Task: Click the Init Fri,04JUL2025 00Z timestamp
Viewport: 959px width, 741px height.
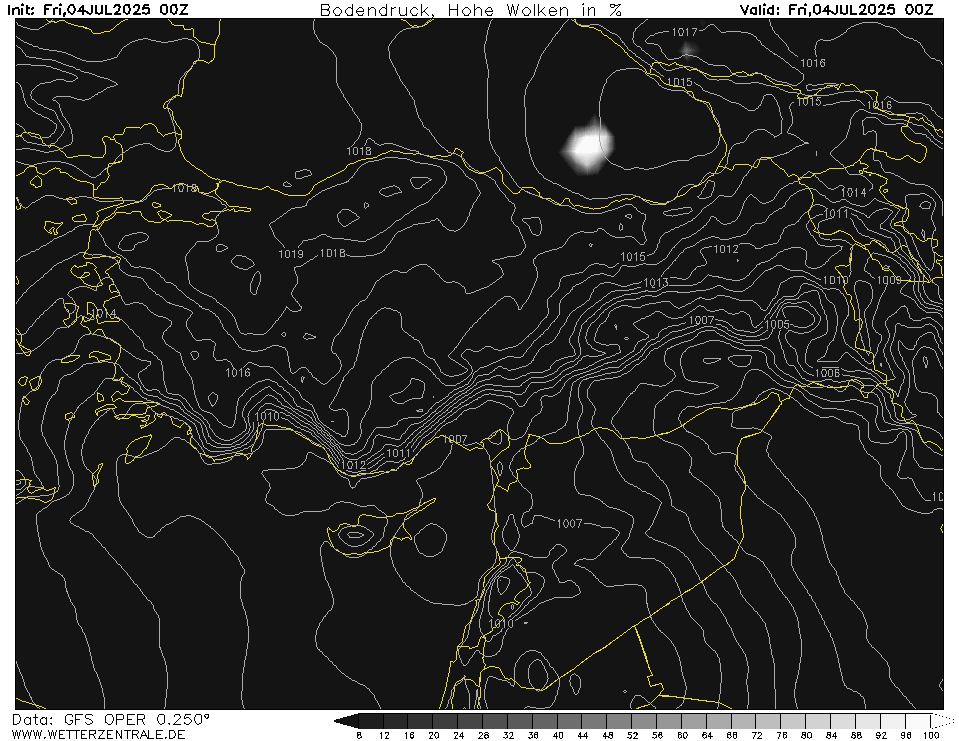Action: (98, 9)
